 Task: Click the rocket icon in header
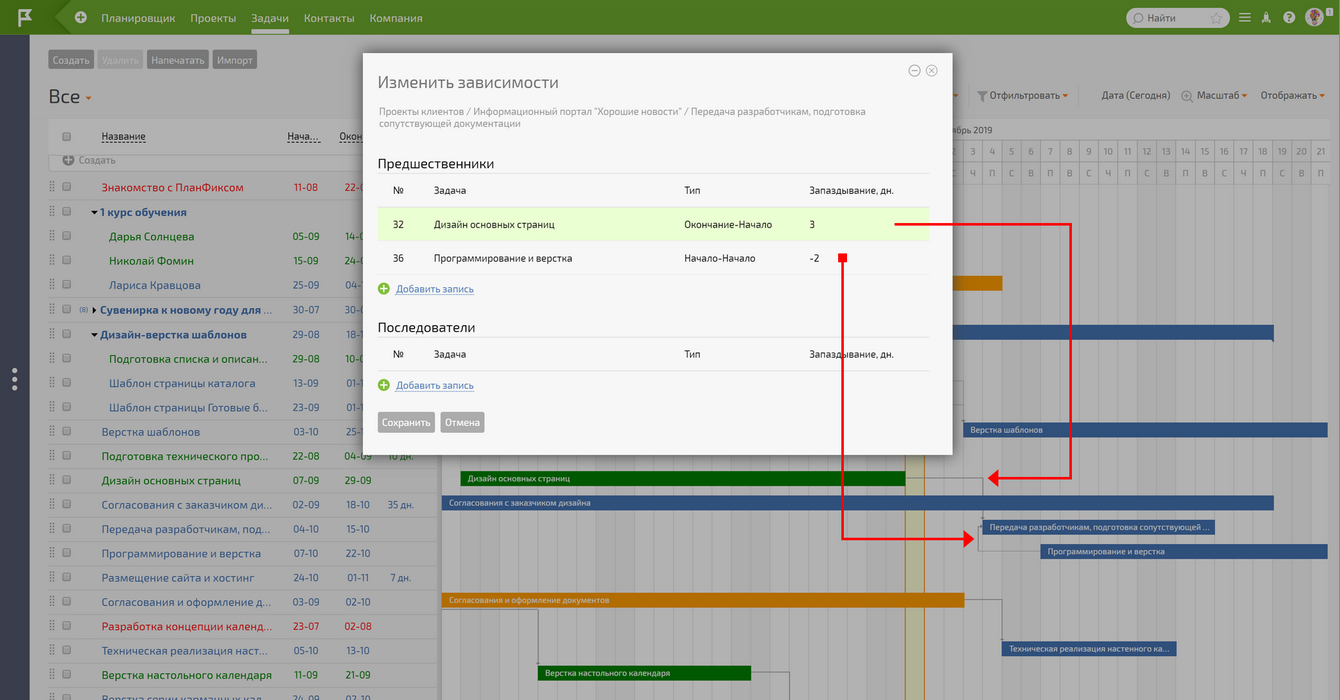point(1267,18)
